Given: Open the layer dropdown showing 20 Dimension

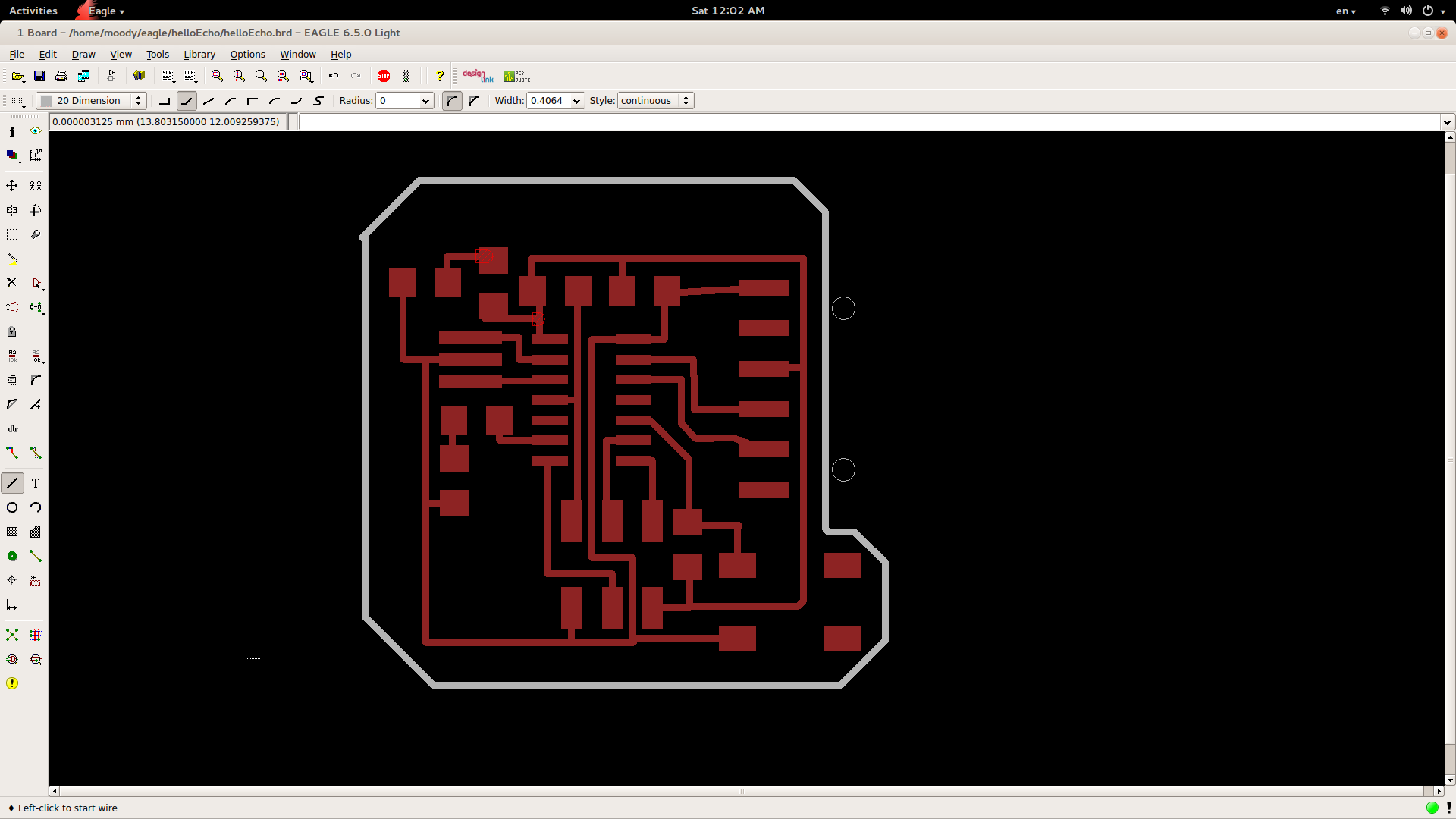Looking at the screenshot, I should (91, 101).
